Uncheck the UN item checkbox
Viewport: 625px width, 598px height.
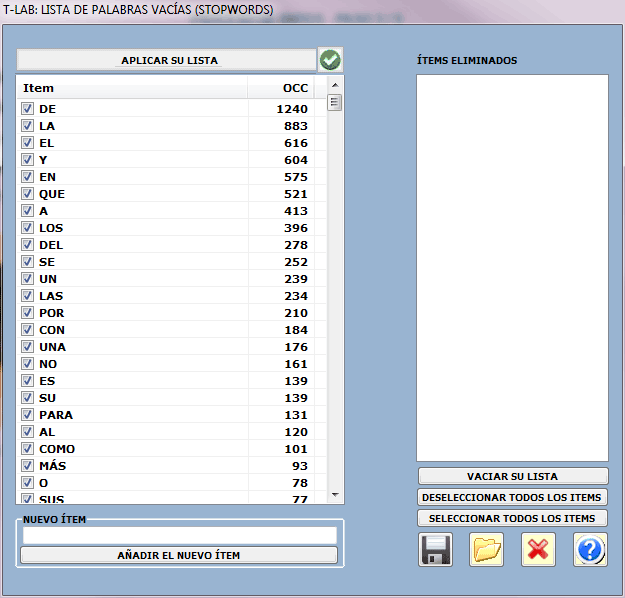pyautogui.click(x=28, y=279)
